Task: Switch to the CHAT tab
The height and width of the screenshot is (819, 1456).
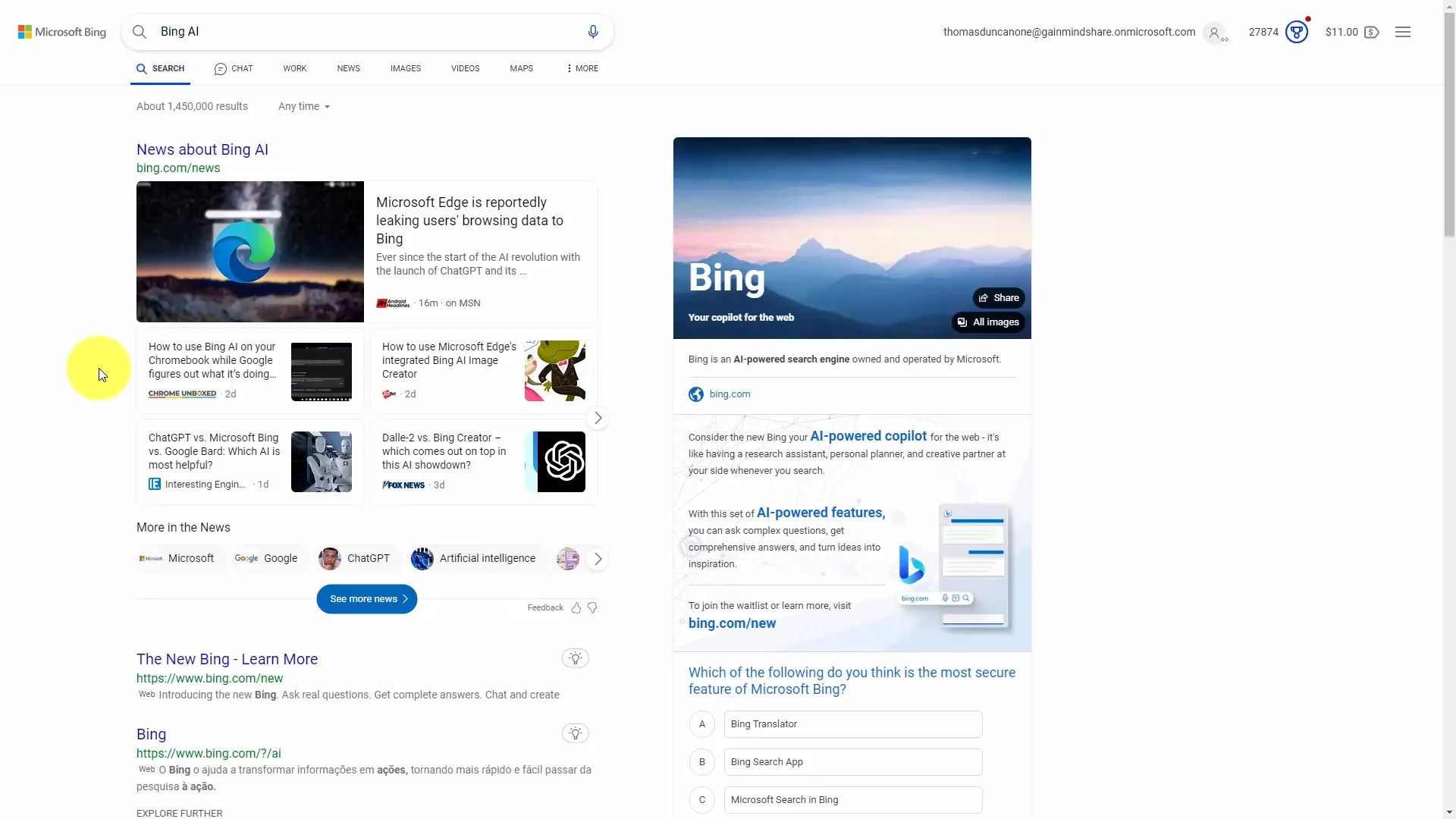Action: (x=234, y=68)
